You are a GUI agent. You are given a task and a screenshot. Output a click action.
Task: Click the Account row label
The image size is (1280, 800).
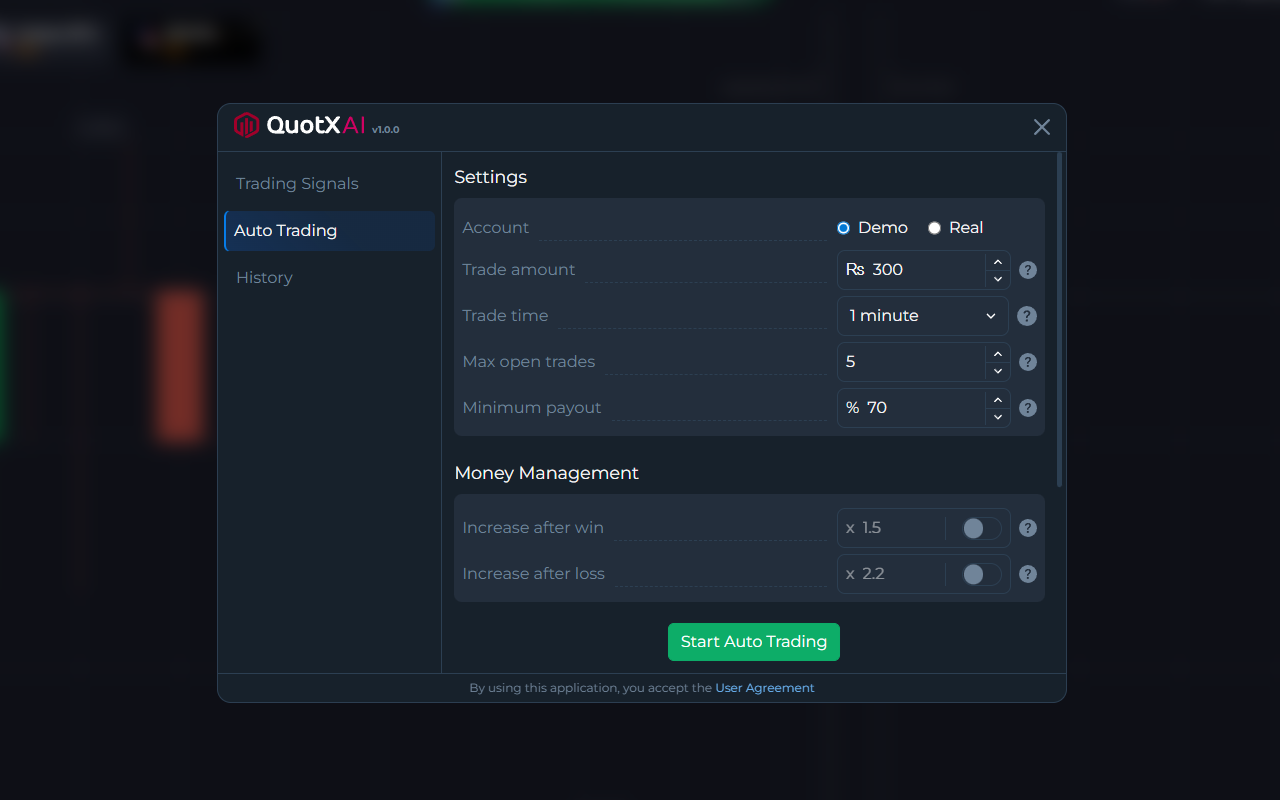tap(495, 228)
